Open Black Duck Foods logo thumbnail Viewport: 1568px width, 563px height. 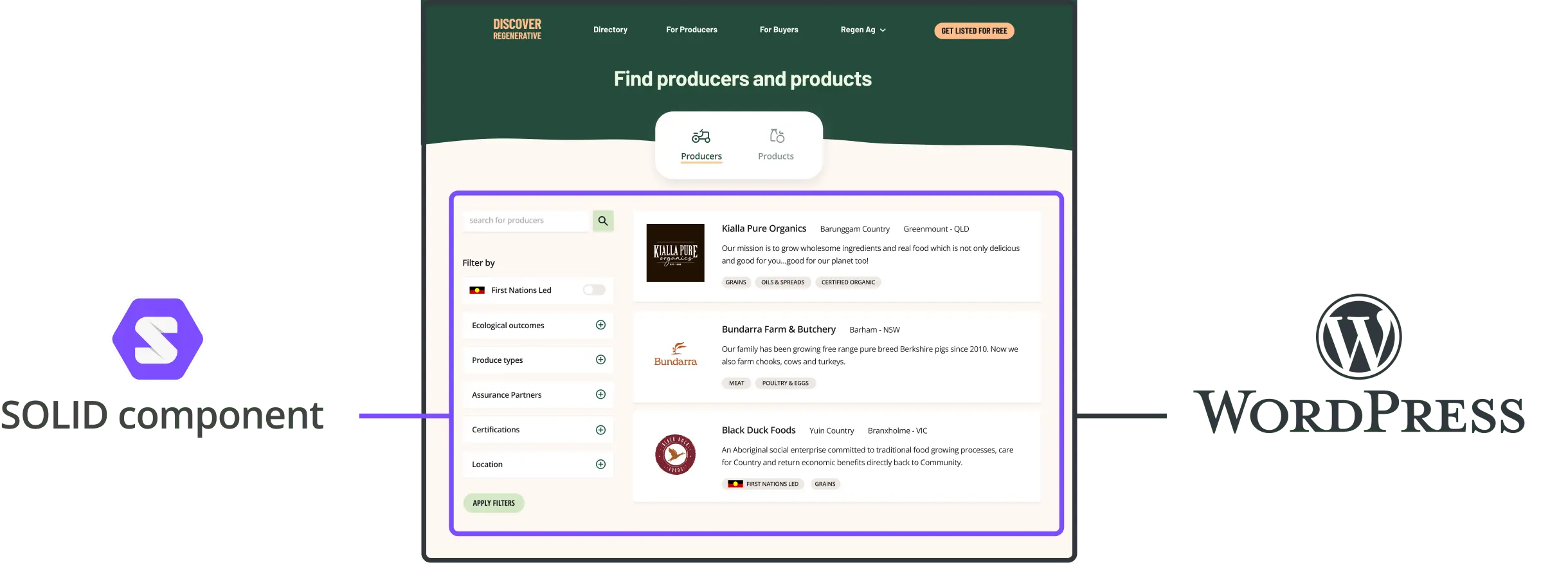pyautogui.click(x=675, y=454)
